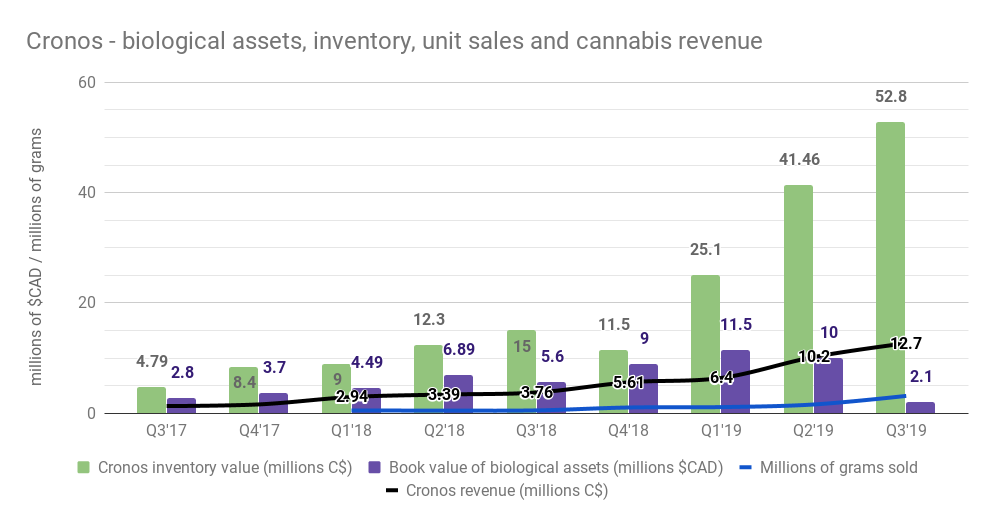Click the green legend swatch for Cronos inventory value
The width and height of the screenshot is (995, 526).
[x=83, y=468]
